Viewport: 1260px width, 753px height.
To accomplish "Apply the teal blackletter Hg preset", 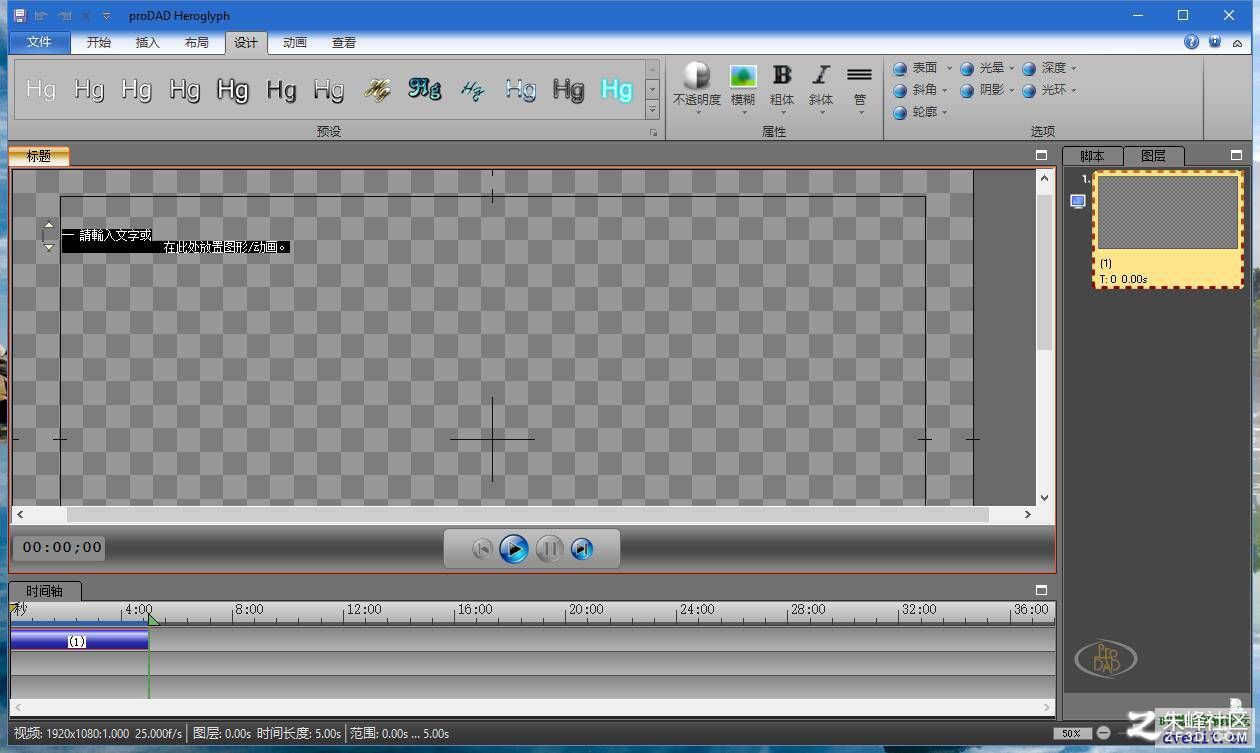I will [x=425, y=88].
